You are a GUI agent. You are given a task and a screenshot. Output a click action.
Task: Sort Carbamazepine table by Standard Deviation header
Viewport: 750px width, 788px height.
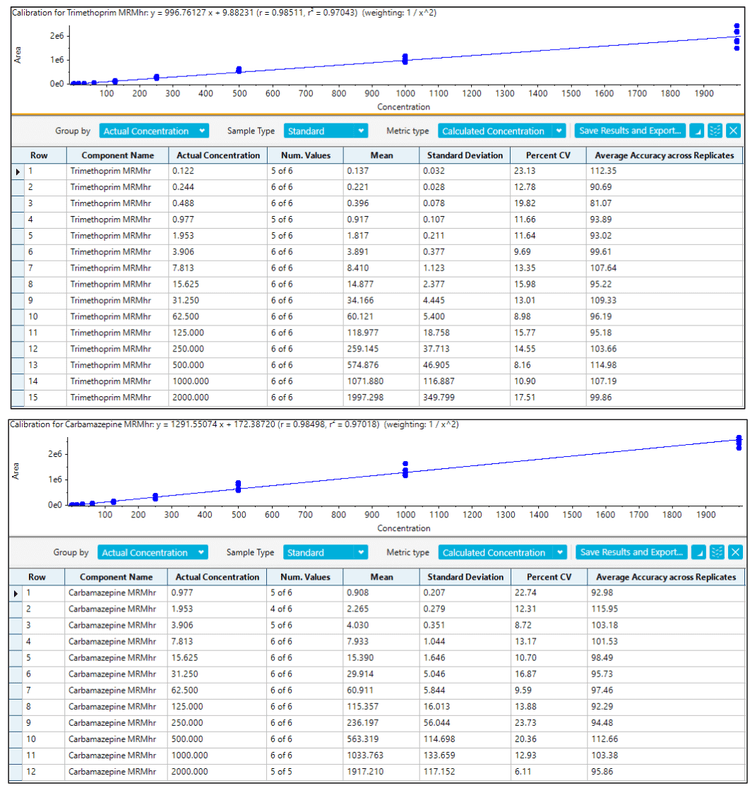465,577
